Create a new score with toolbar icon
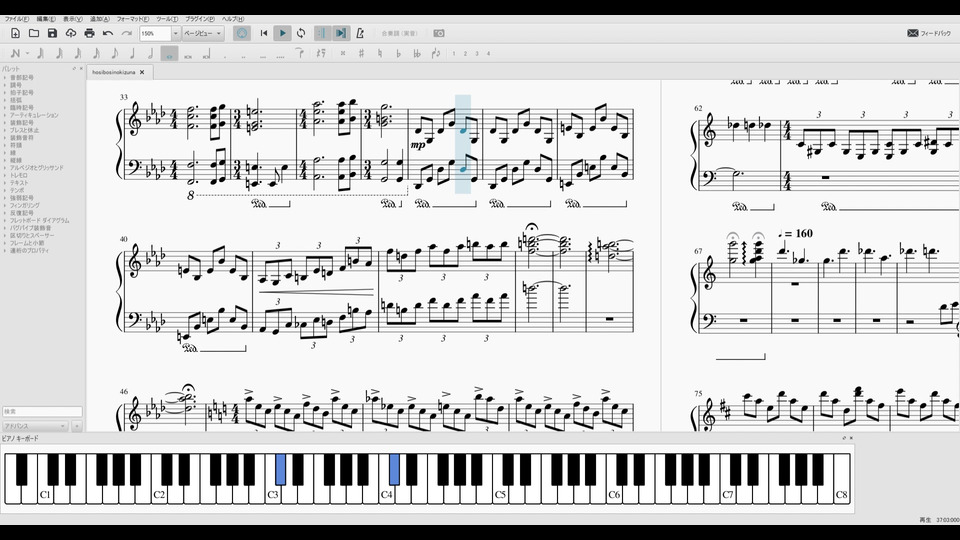Viewport: 960px width, 540px height. pos(15,33)
